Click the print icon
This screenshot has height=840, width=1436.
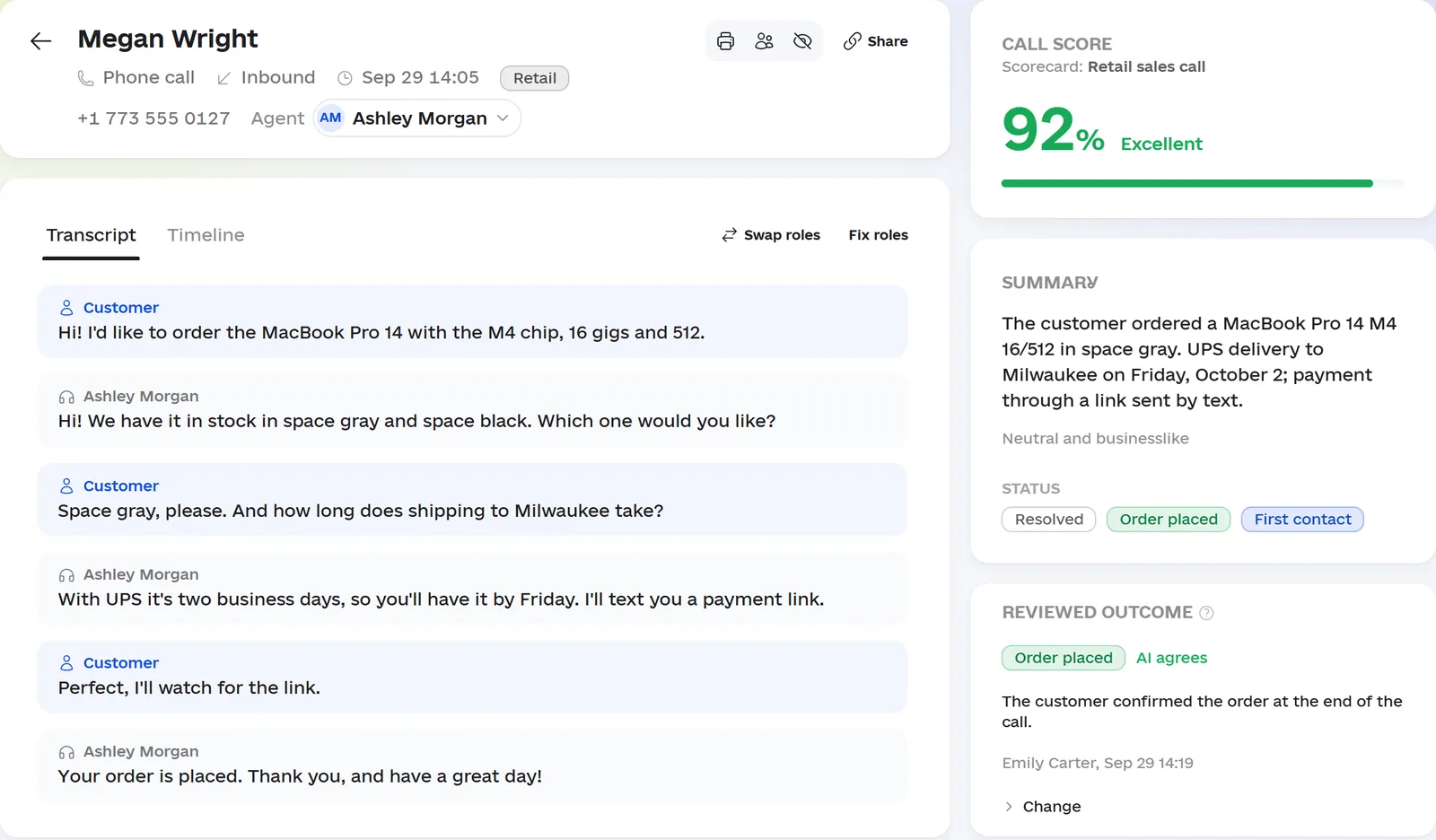(x=725, y=41)
